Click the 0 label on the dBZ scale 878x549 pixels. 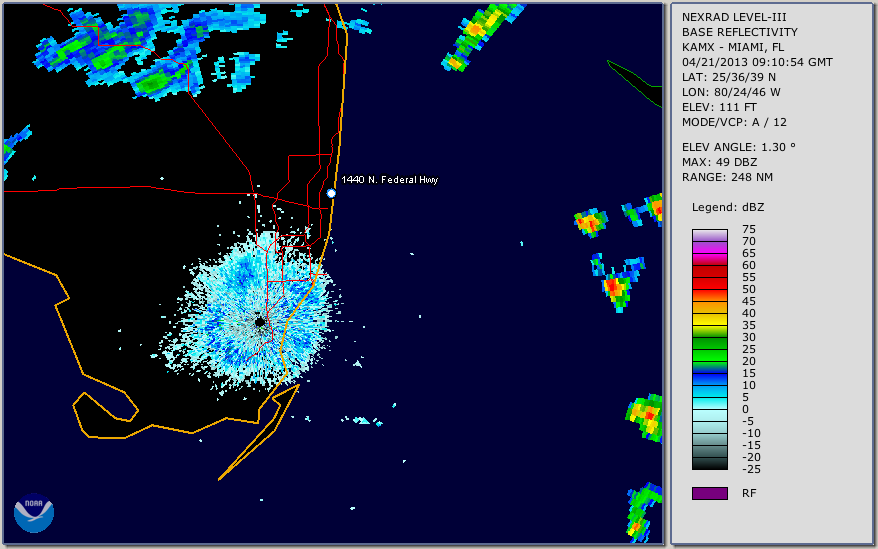[745, 410]
